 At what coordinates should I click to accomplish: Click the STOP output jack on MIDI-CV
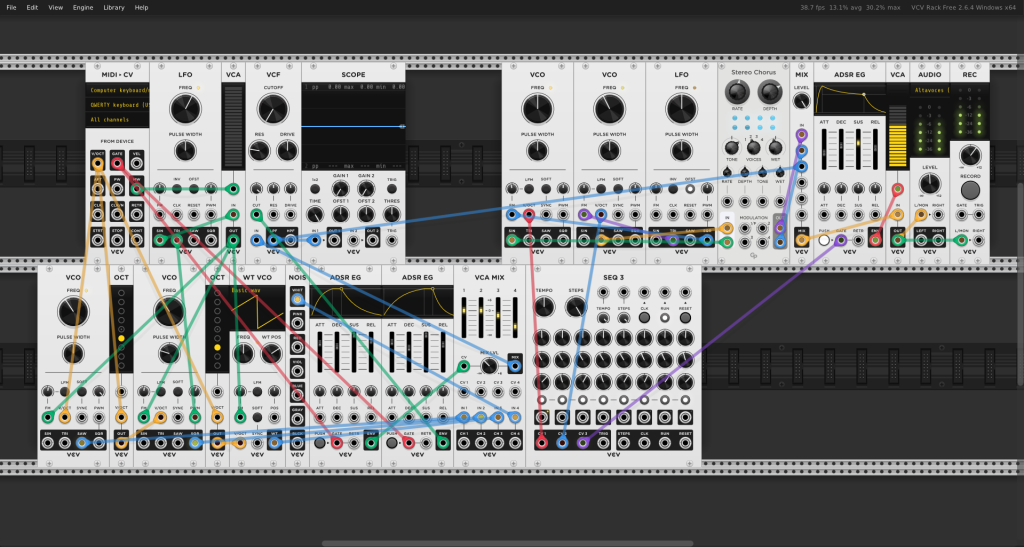point(117,240)
